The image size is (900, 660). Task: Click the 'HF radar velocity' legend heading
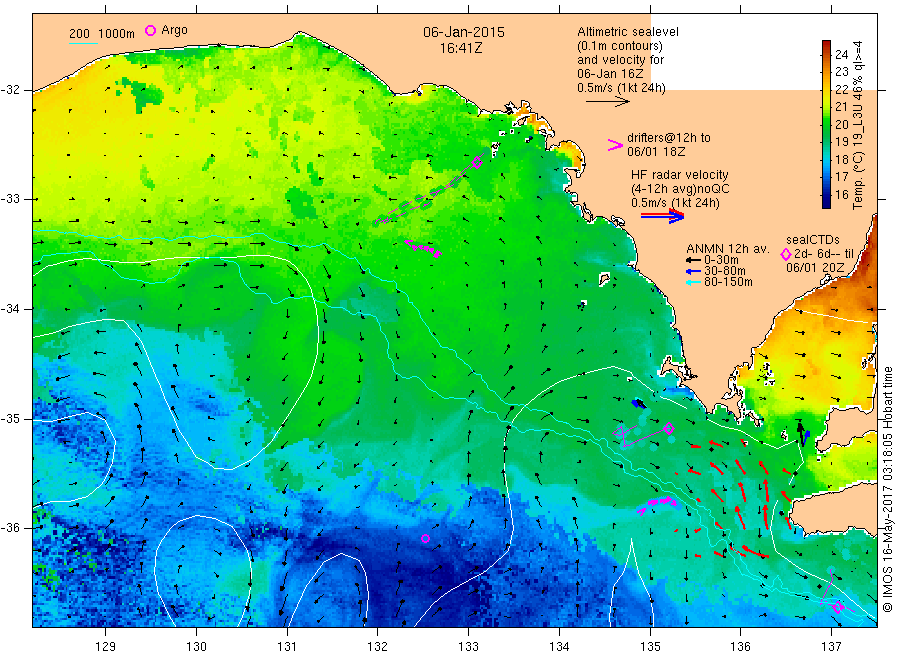coord(680,174)
